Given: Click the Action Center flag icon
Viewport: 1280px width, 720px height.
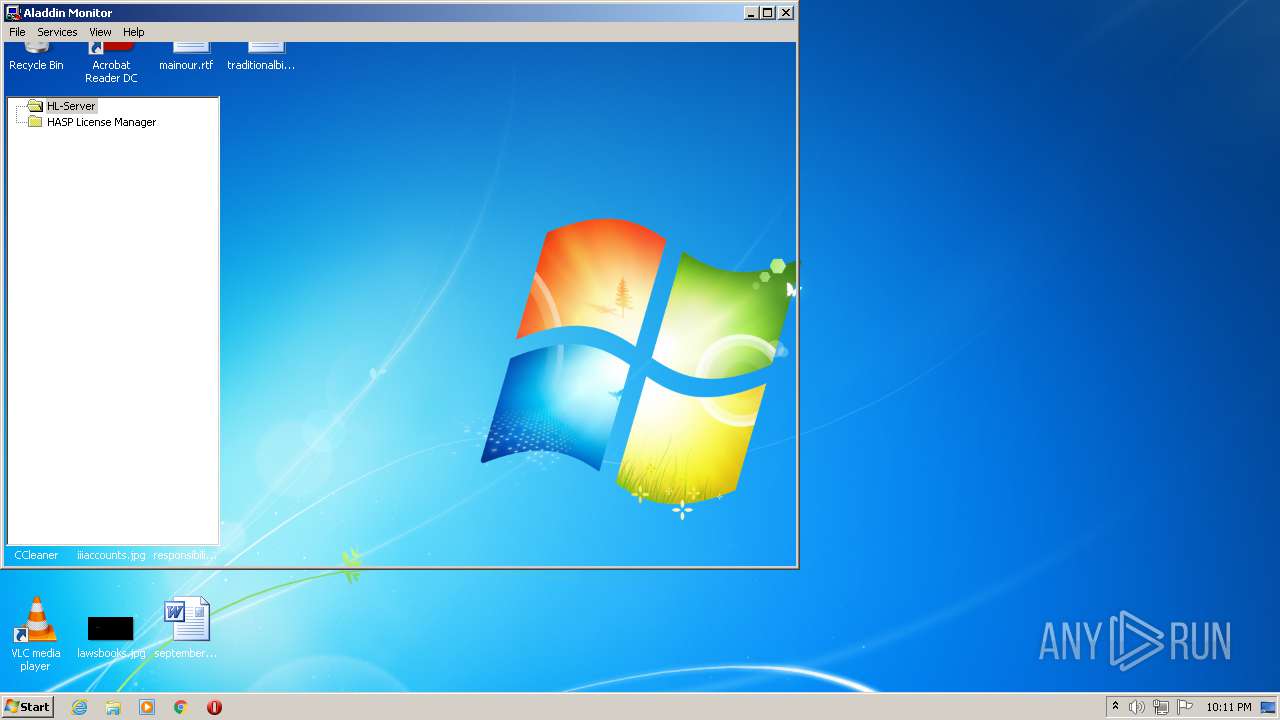Looking at the screenshot, I should [1185, 707].
